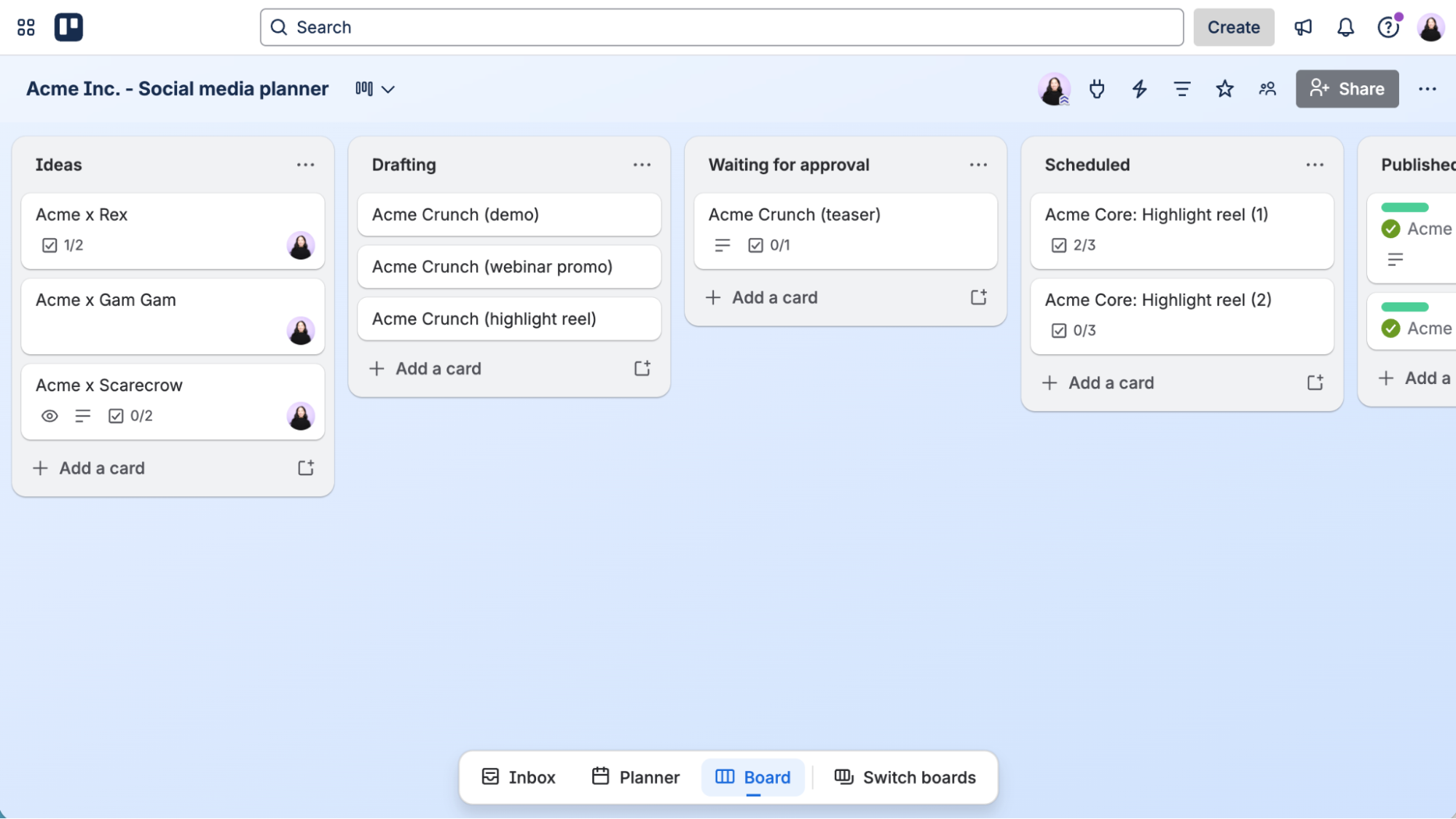Mark Acme Crunch (teaser) checklist indicator

point(755,245)
